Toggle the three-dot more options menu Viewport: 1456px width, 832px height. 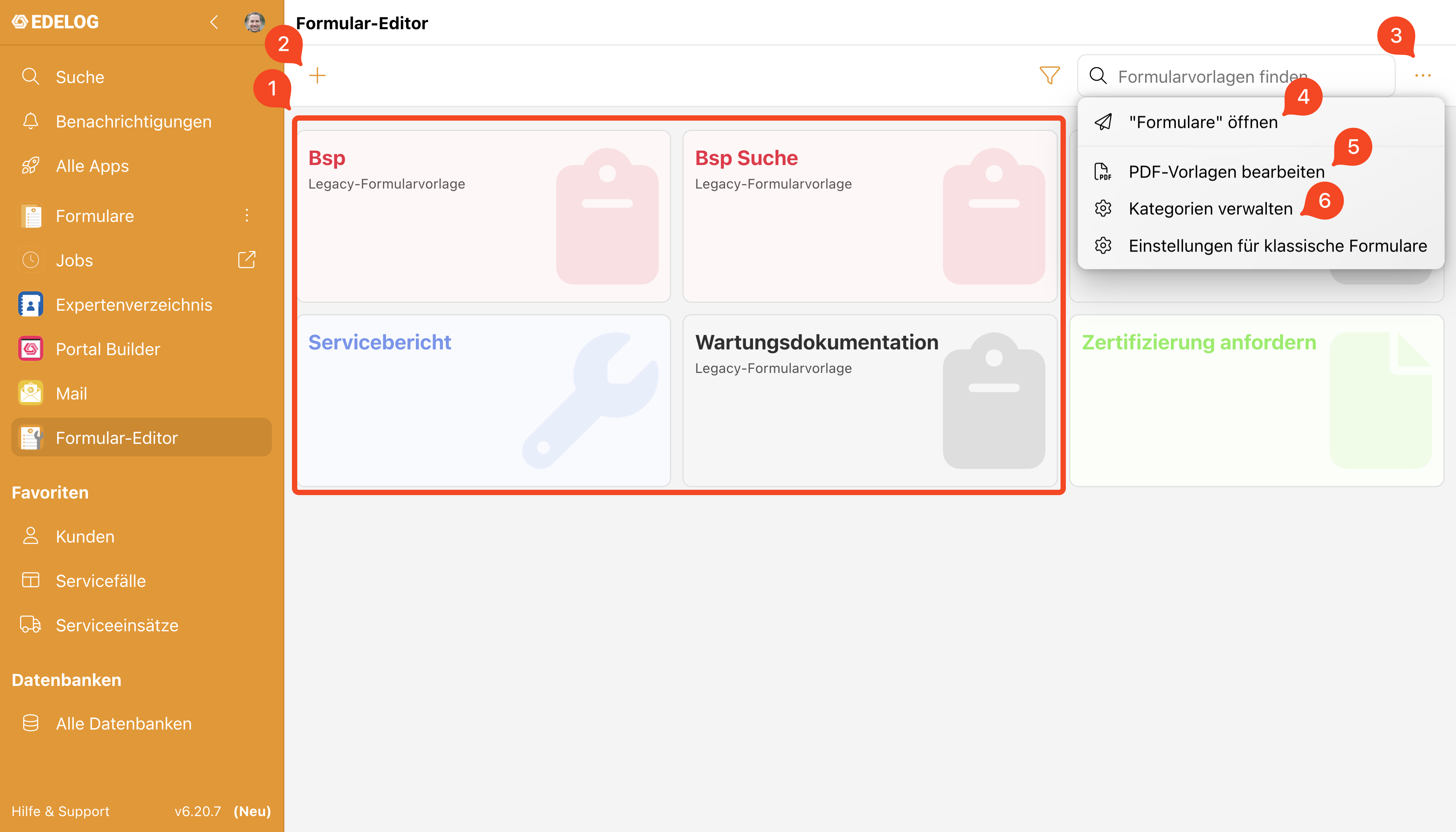tap(1423, 75)
